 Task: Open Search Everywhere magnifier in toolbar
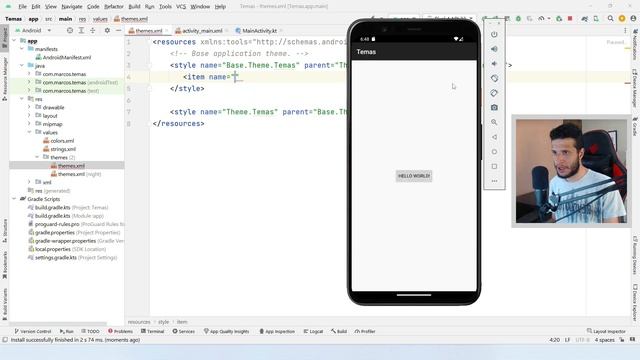(610, 18)
